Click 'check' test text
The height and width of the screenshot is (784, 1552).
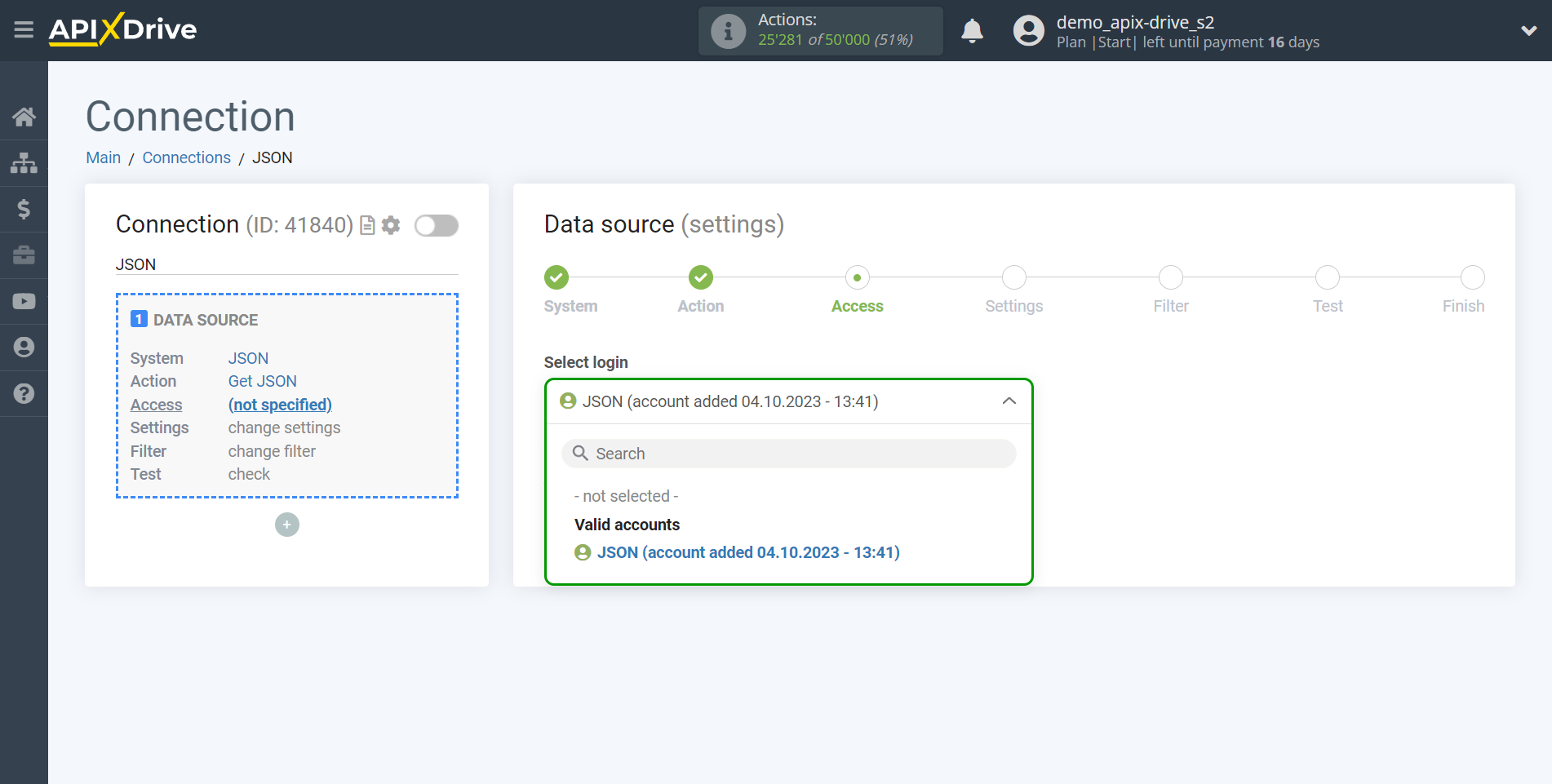(x=249, y=474)
